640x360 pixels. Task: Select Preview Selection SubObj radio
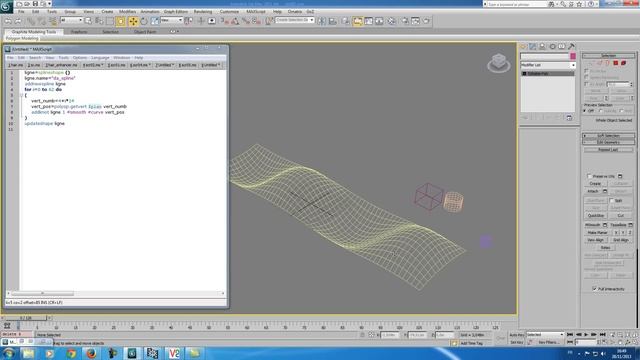tap(601, 111)
